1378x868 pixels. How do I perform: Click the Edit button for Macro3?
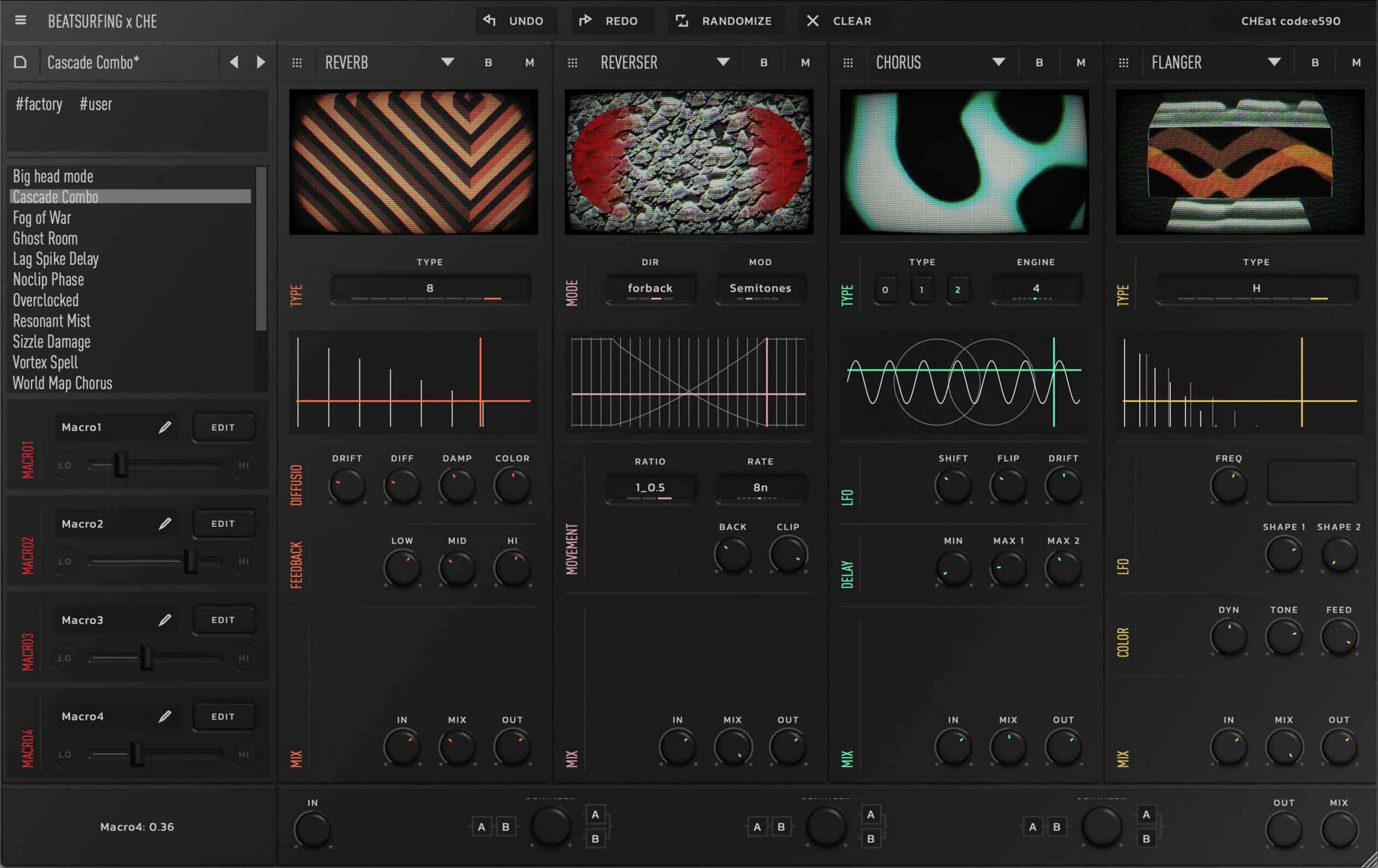[x=223, y=619]
